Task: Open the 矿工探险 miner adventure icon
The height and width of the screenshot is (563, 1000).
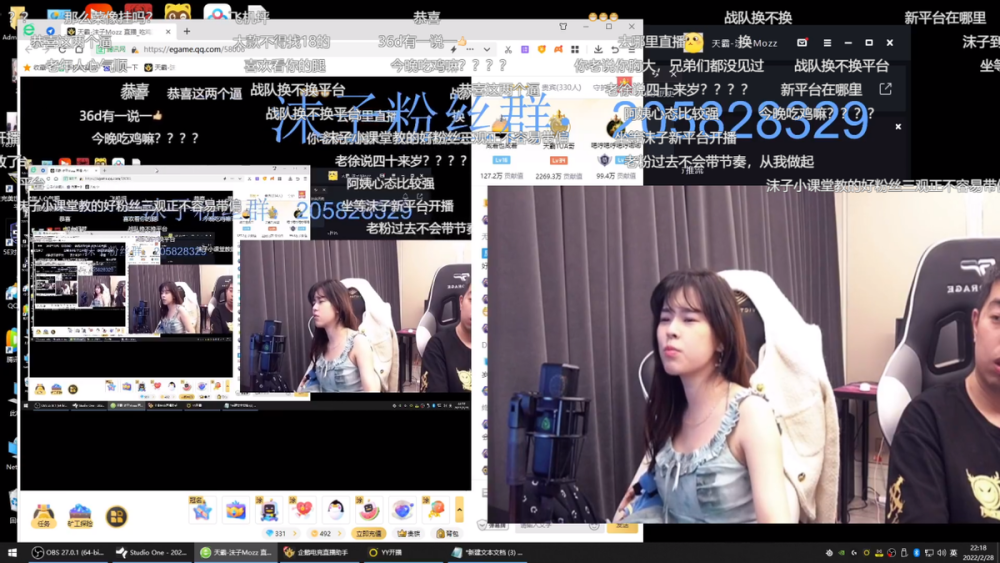Action: [x=80, y=516]
